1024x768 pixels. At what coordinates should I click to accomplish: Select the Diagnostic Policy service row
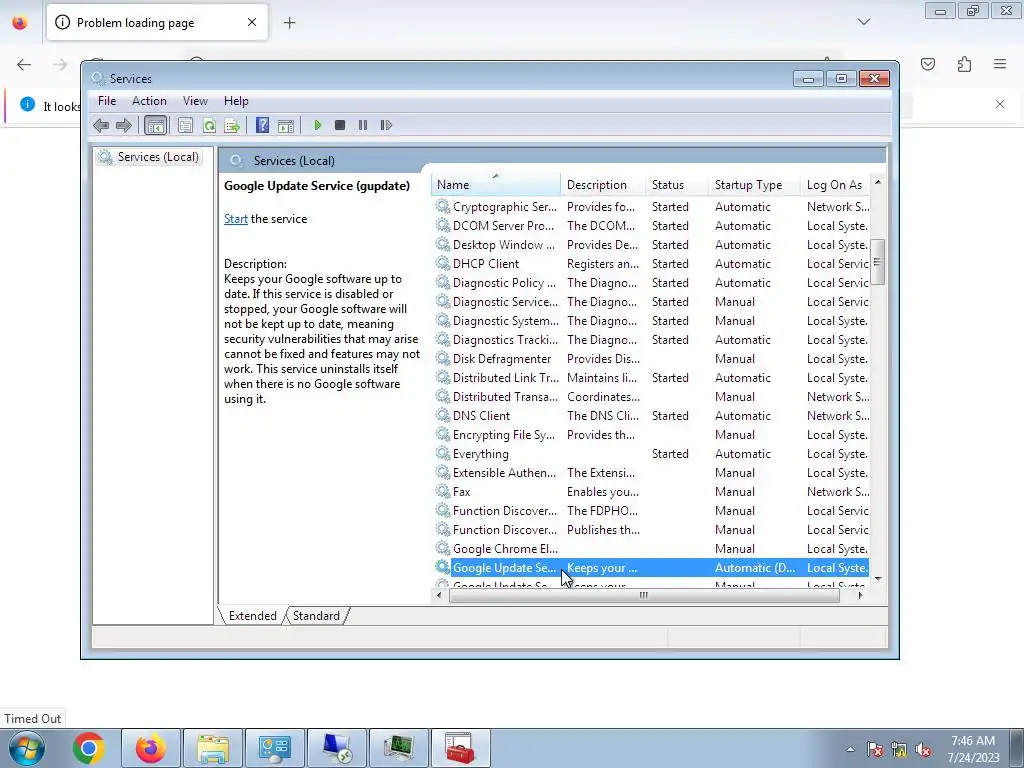(650, 283)
